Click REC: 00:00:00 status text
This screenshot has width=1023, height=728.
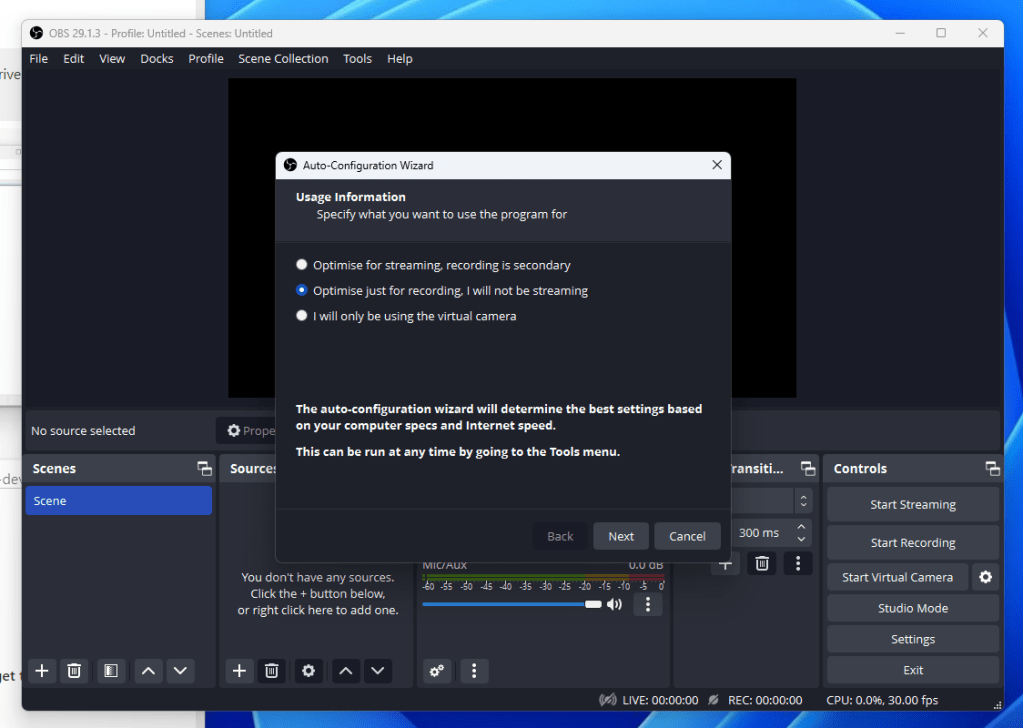click(x=765, y=700)
